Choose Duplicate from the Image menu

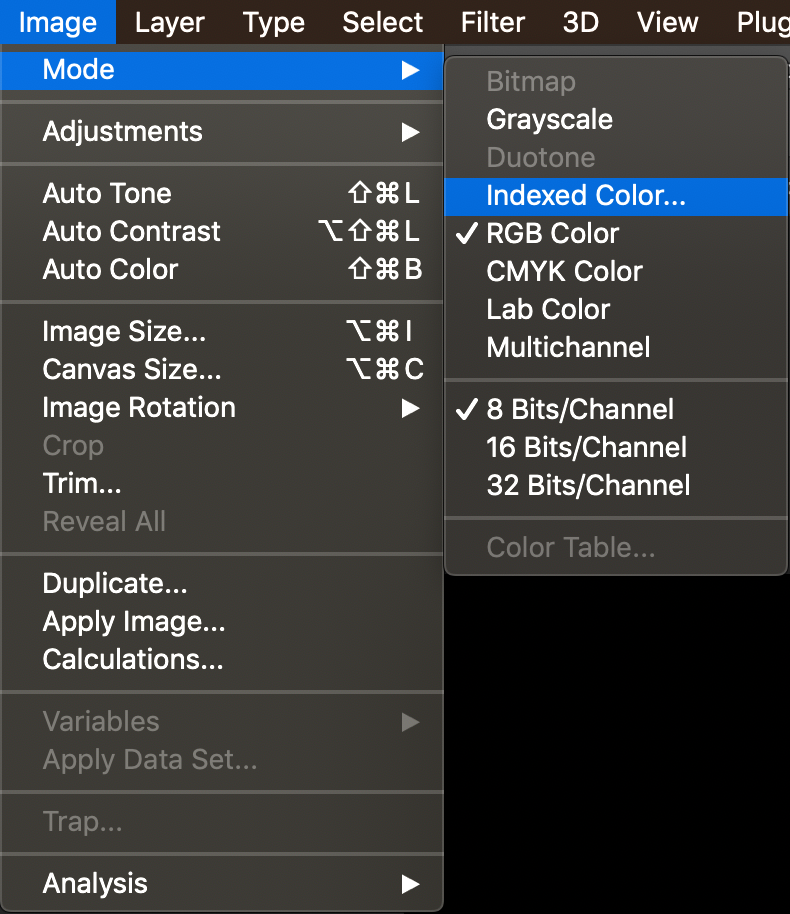[222, 584]
